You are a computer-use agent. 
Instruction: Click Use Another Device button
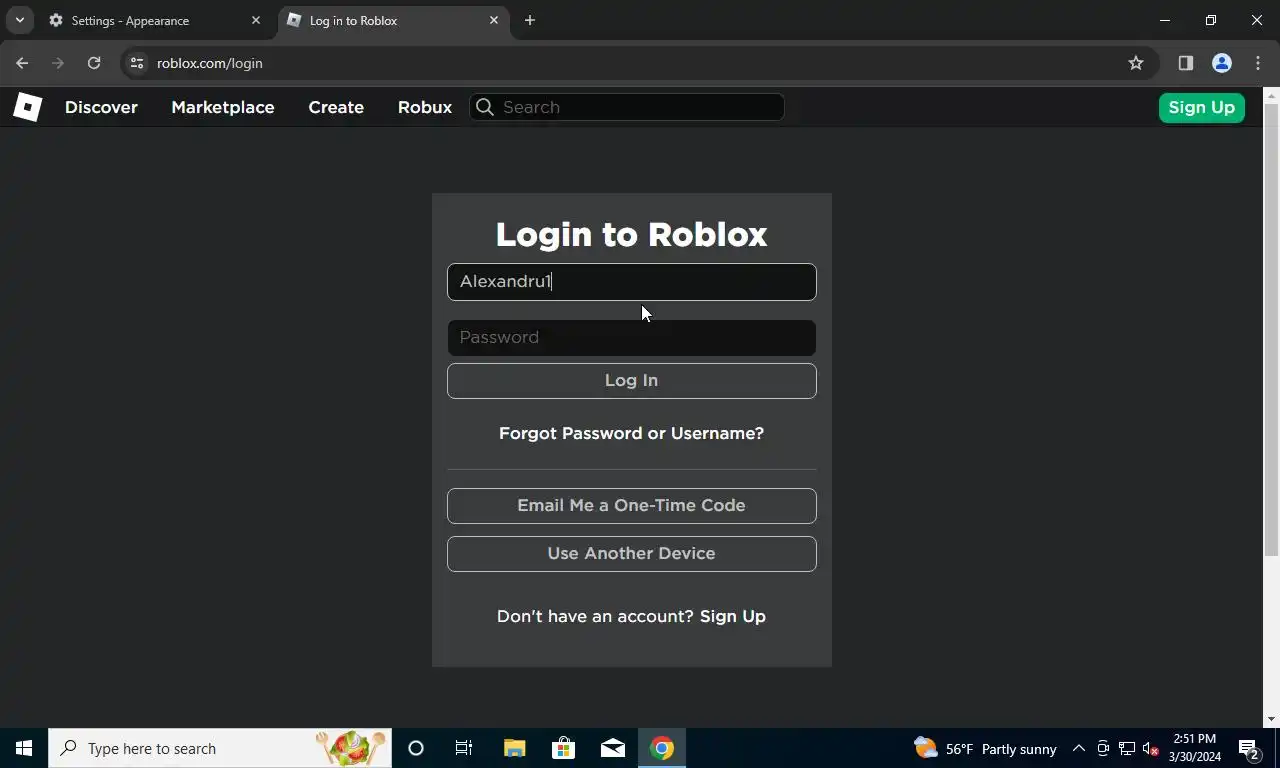[632, 554]
